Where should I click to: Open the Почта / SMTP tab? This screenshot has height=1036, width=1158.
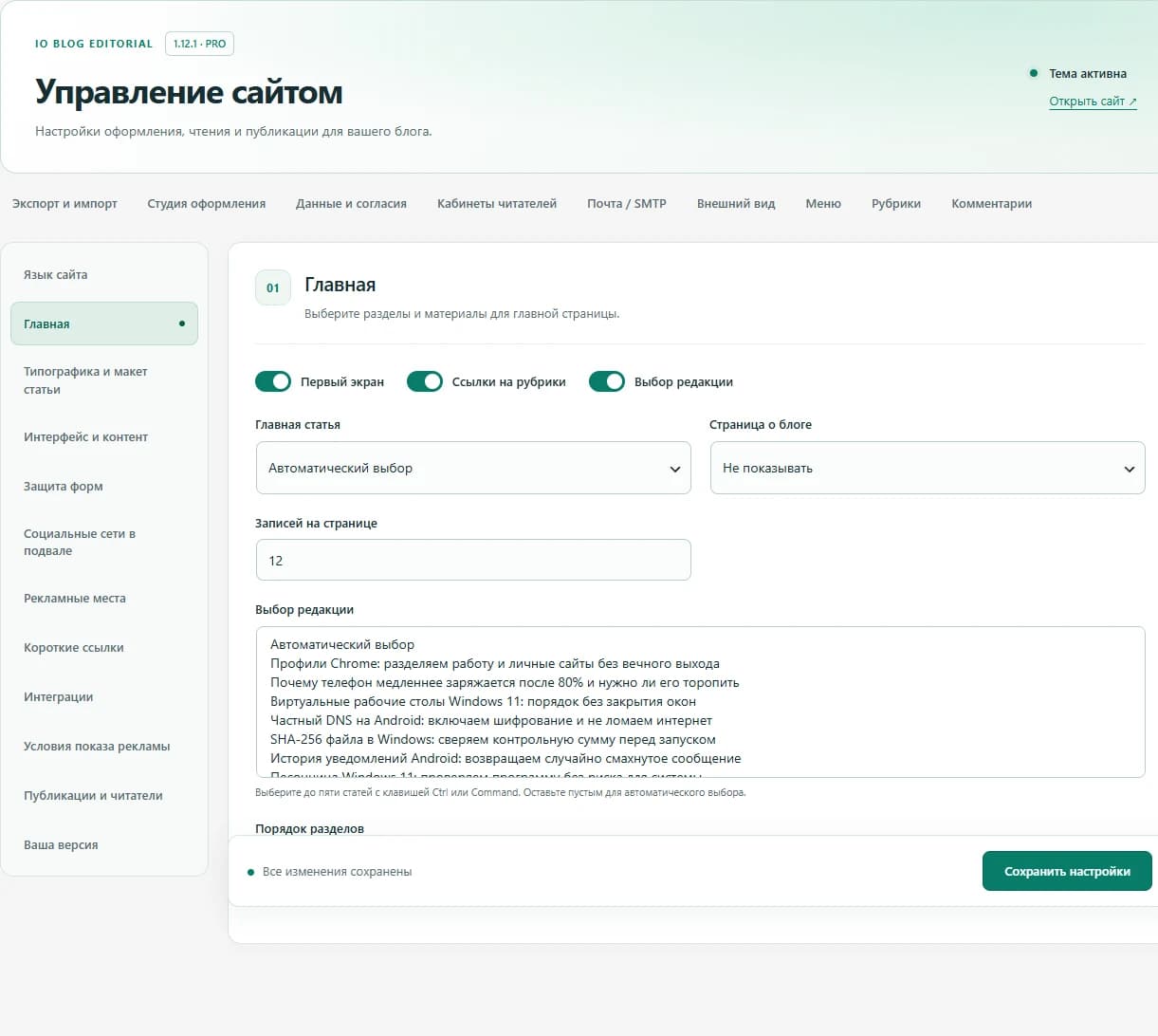coord(627,203)
